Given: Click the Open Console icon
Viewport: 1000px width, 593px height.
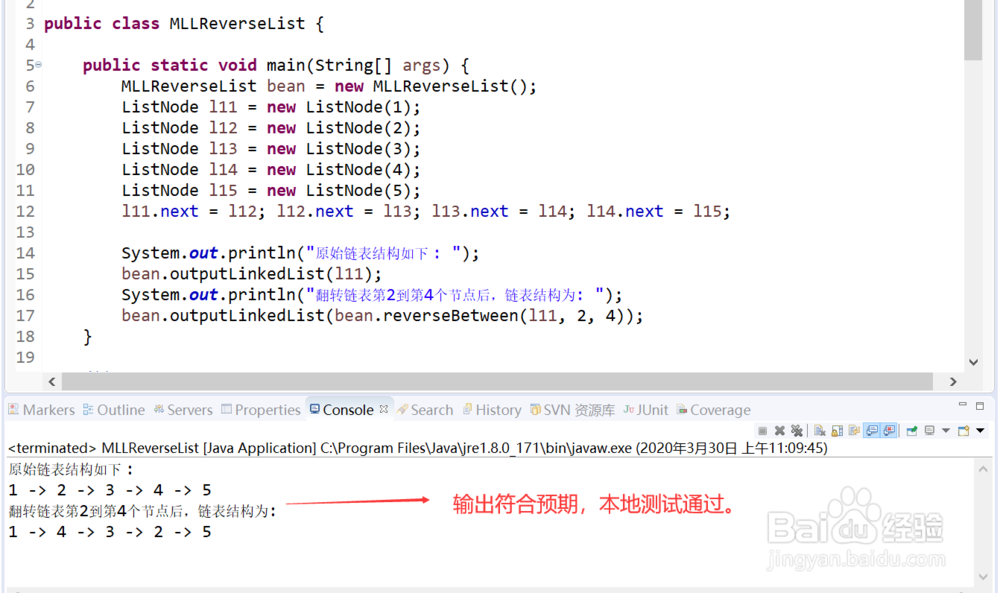Looking at the screenshot, I should pos(964,430).
